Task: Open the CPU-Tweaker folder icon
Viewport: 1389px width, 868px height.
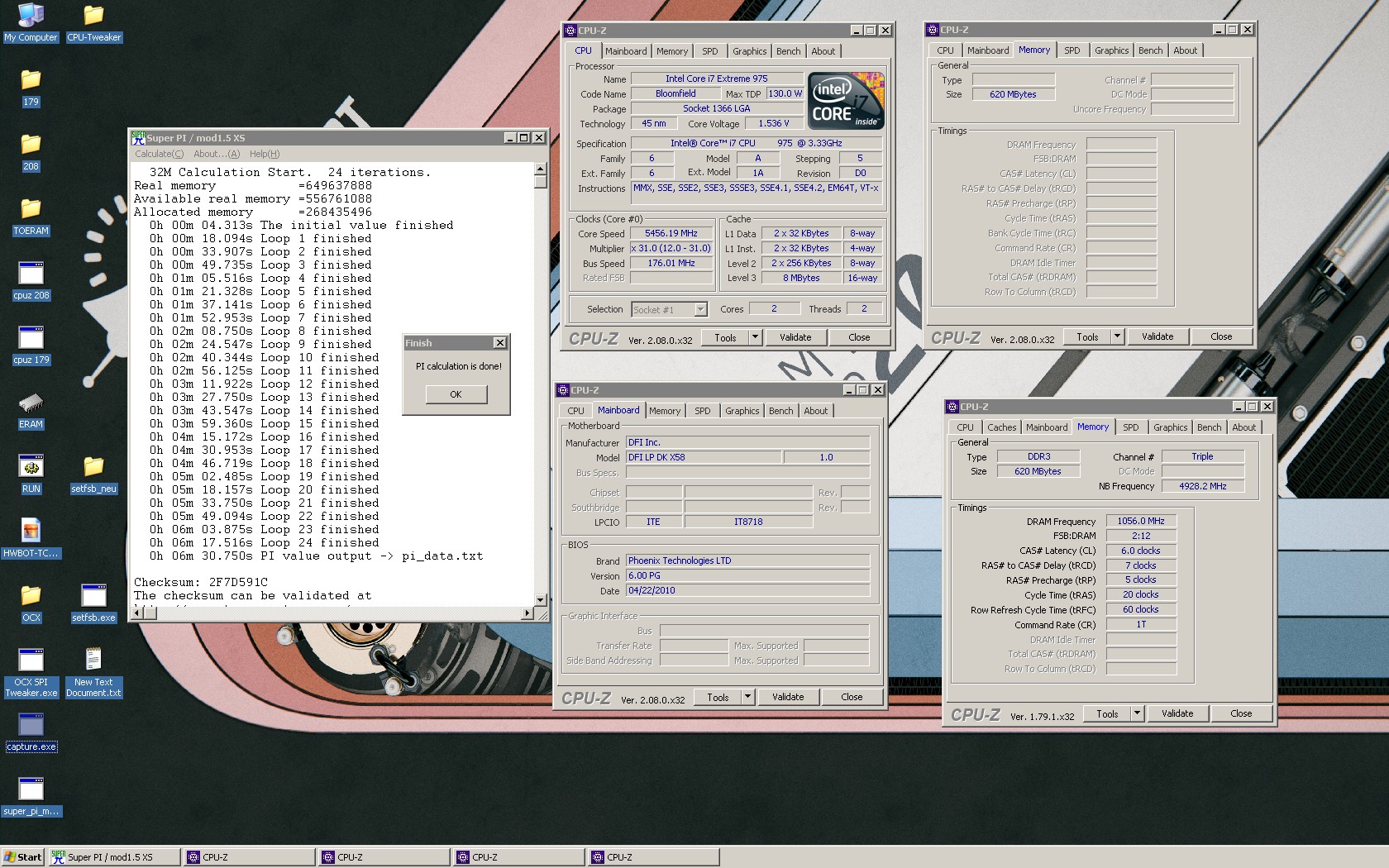Action: pos(93,22)
